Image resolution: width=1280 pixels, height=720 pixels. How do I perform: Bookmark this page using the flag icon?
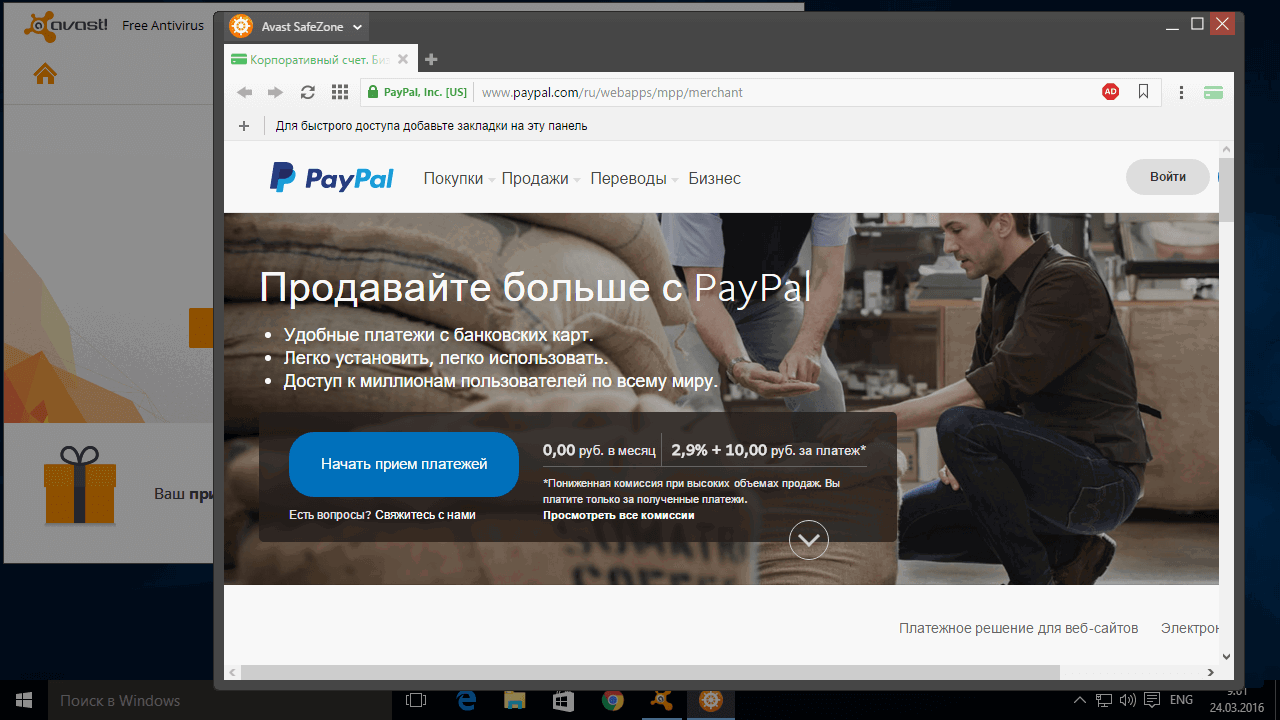(x=1143, y=91)
